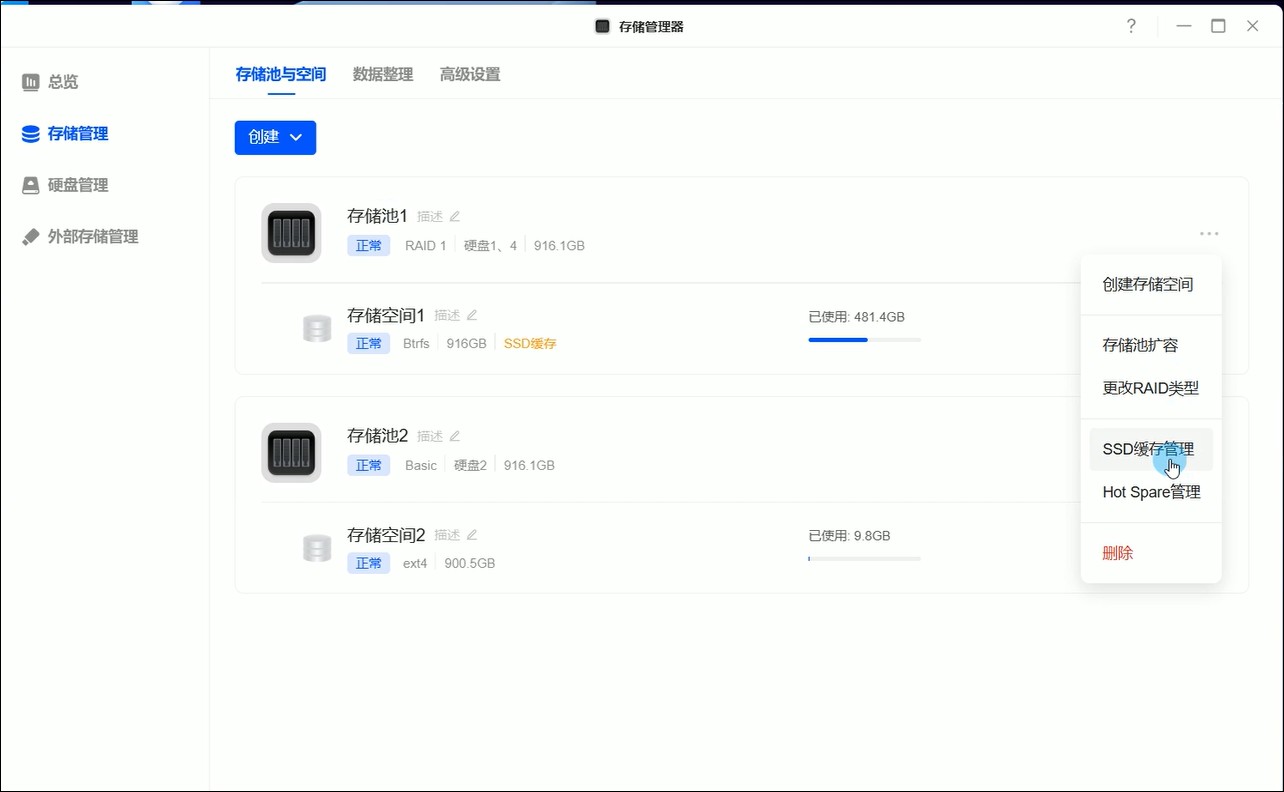Screen dimensions: 1284x792
Task: Click the 存储空间1 volume disk icon
Action: 317,328
